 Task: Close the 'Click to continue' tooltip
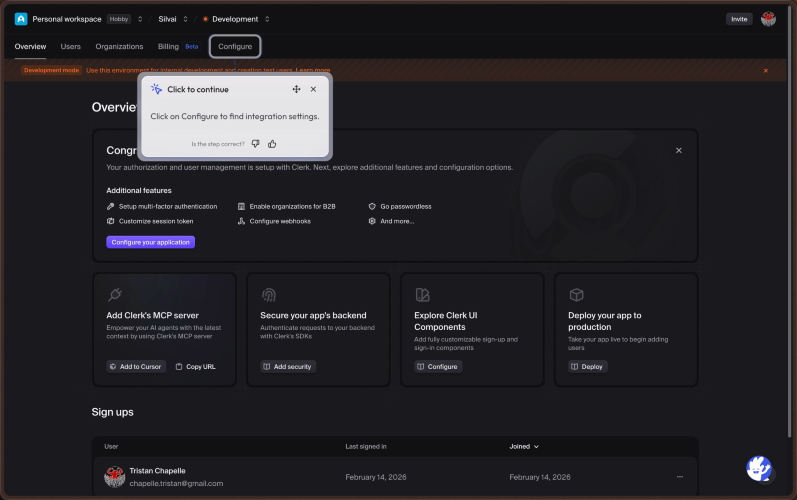click(x=313, y=89)
